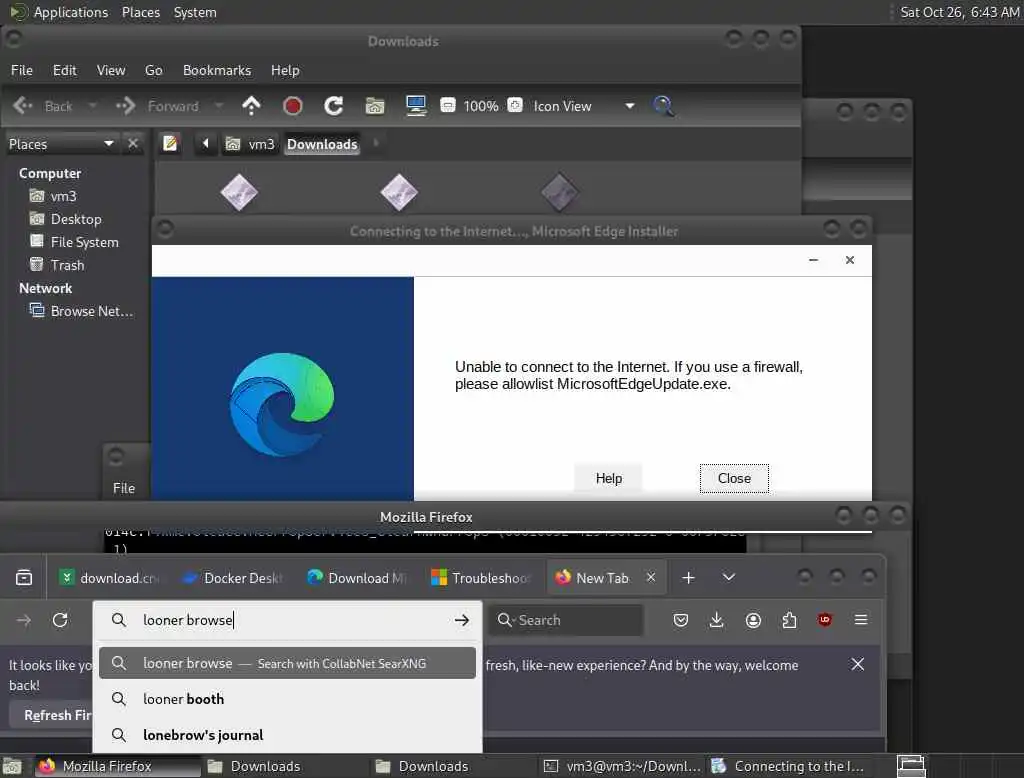This screenshot has width=1024, height=778.
Task: Go up to parent folder arrow
Action: pos(251,106)
